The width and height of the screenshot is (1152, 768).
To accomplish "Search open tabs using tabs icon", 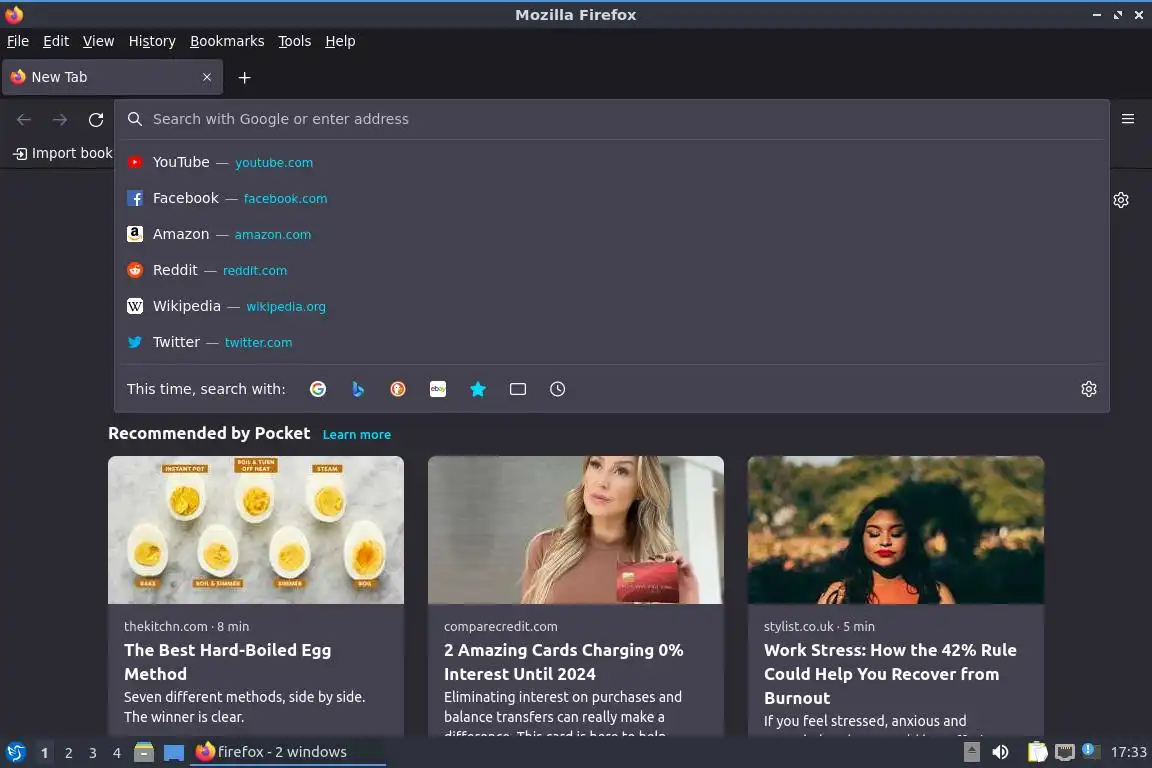I will pos(518,389).
